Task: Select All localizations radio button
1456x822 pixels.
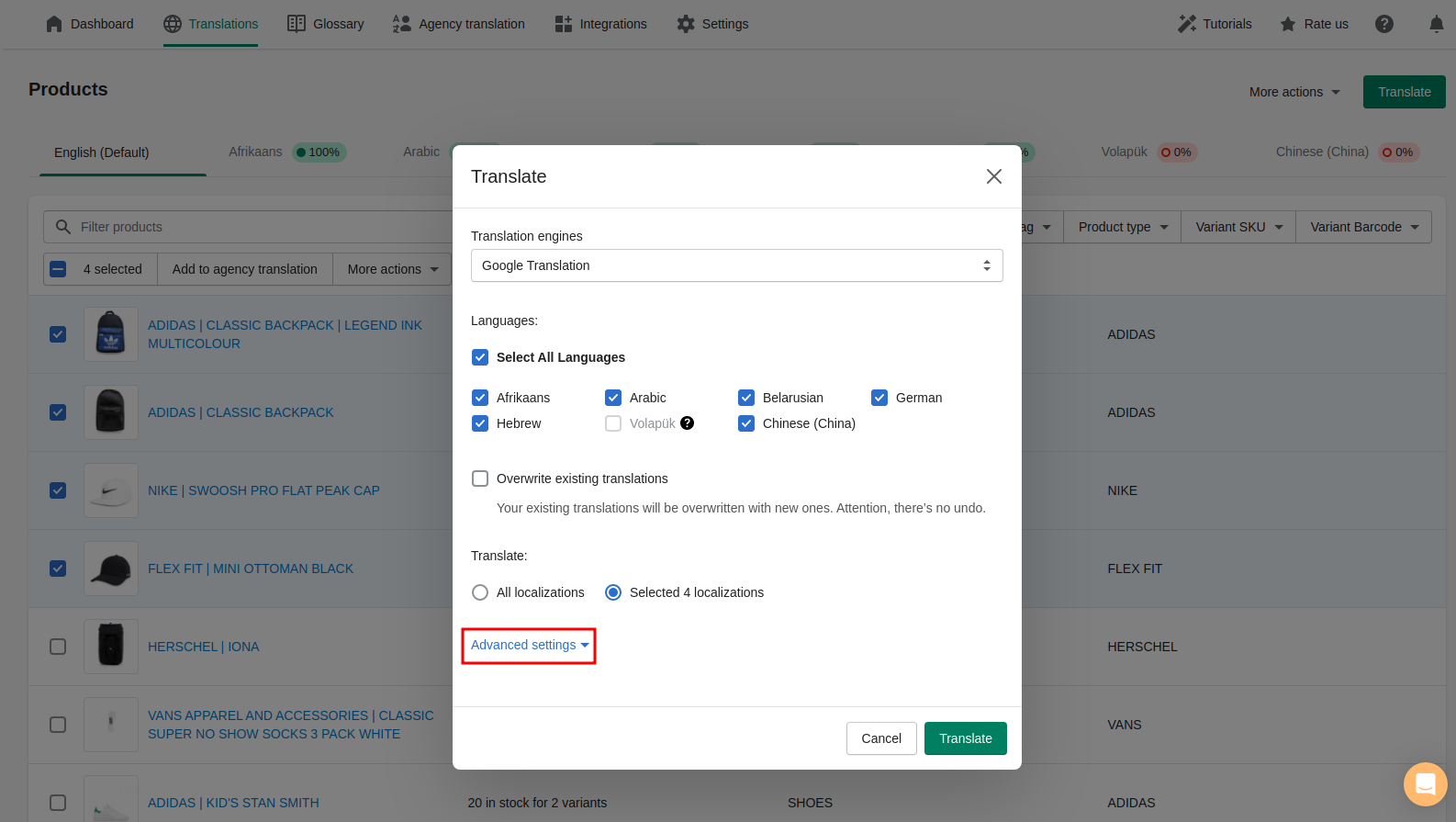Action: click(480, 592)
